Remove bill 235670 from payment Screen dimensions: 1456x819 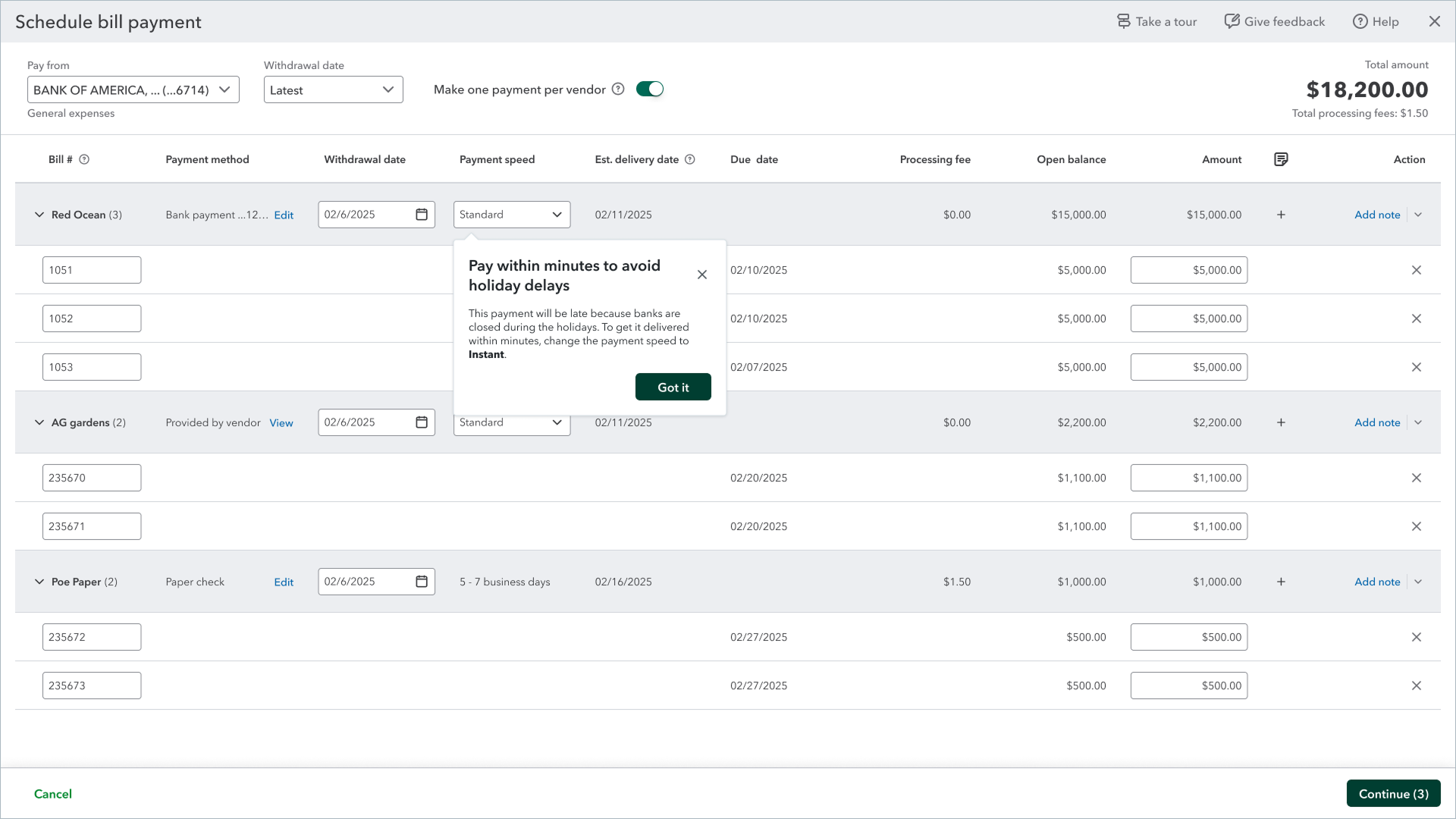pos(1416,478)
